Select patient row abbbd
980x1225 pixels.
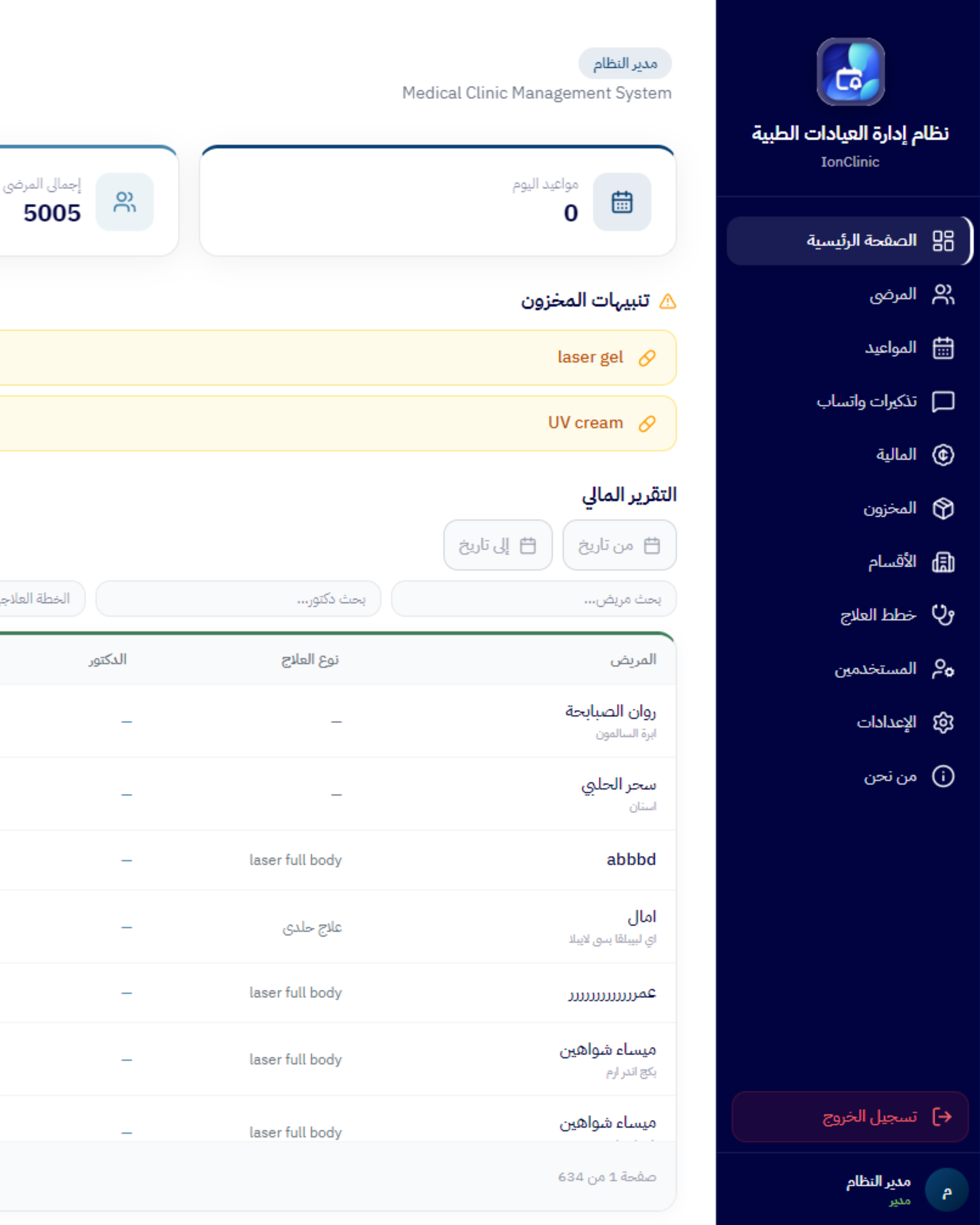[x=337, y=860]
